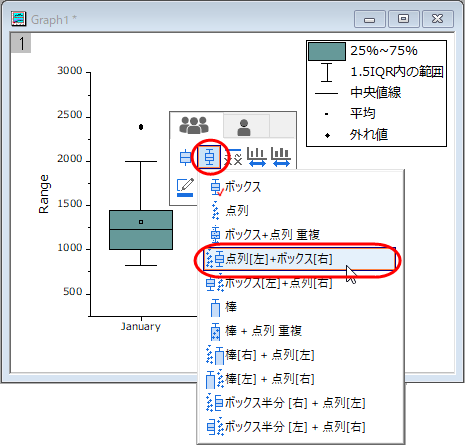This screenshot has width=465, height=445.
Task: Pick ボックス[左]+点列[右] option
Action: click(x=268, y=283)
